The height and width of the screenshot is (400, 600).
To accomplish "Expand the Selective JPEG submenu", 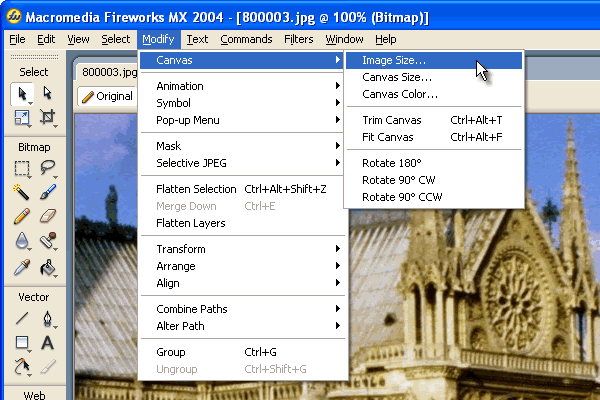I will tap(242, 163).
